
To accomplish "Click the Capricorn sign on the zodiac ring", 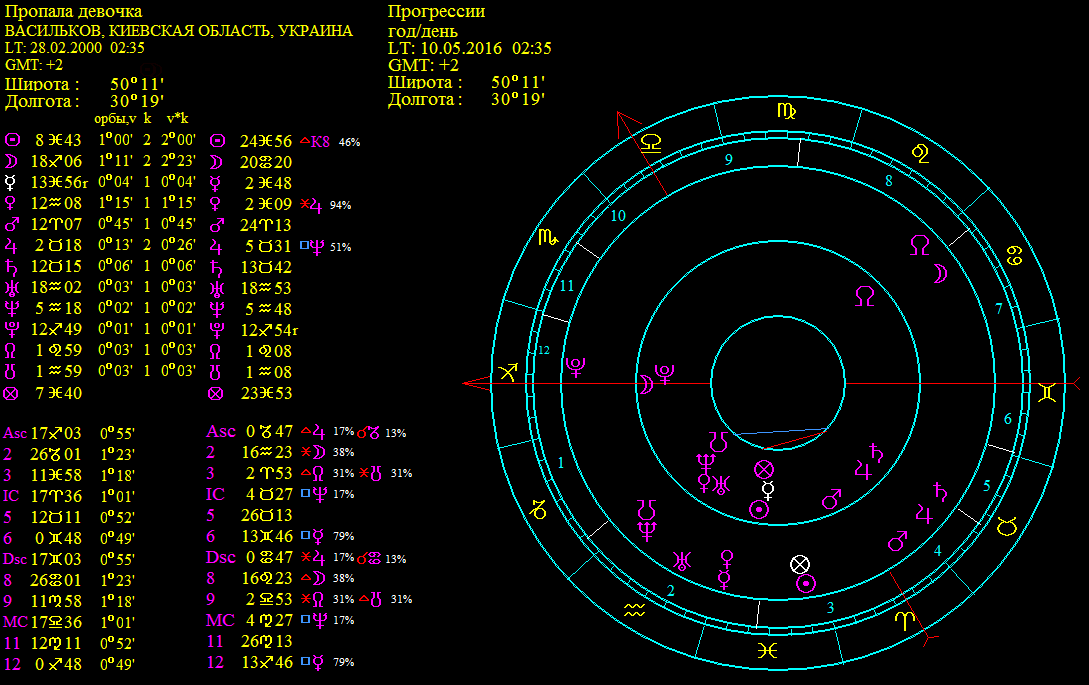I will (x=538, y=509).
